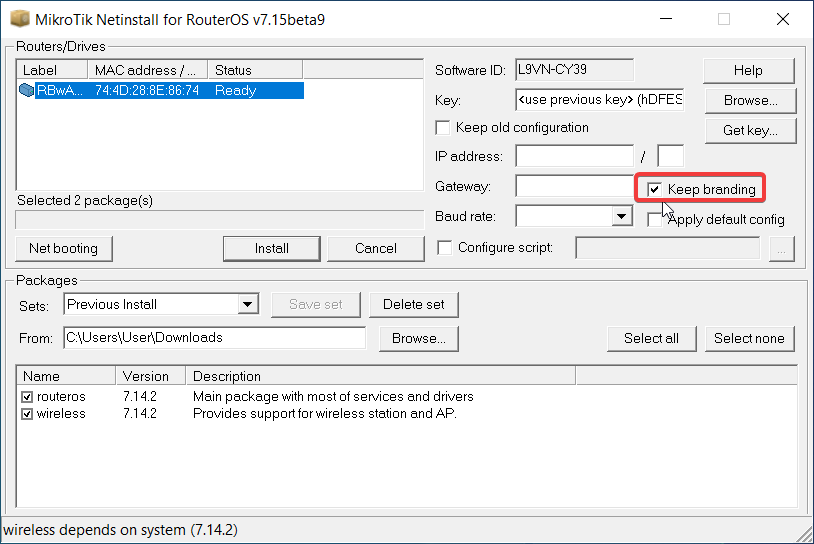Click the Get key... button
This screenshot has width=814, height=544.
749,130
